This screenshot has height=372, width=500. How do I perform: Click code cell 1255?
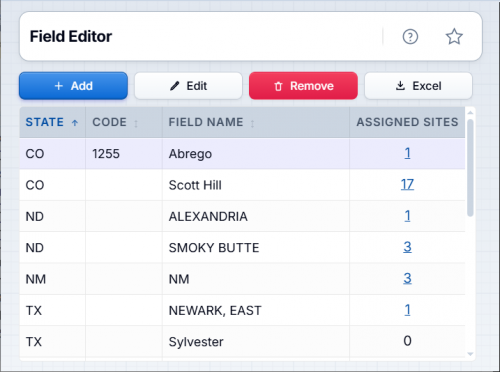124,154
